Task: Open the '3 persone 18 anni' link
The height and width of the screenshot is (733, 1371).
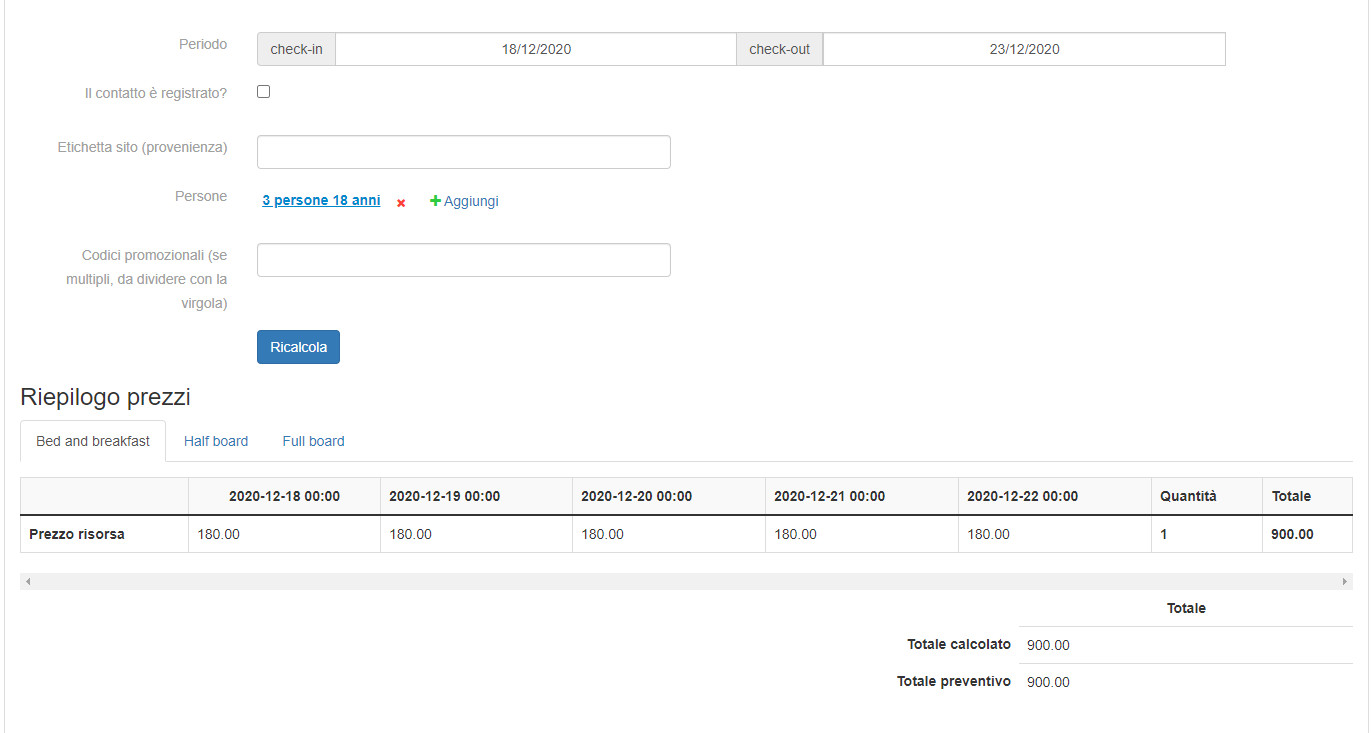Action: 321,200
